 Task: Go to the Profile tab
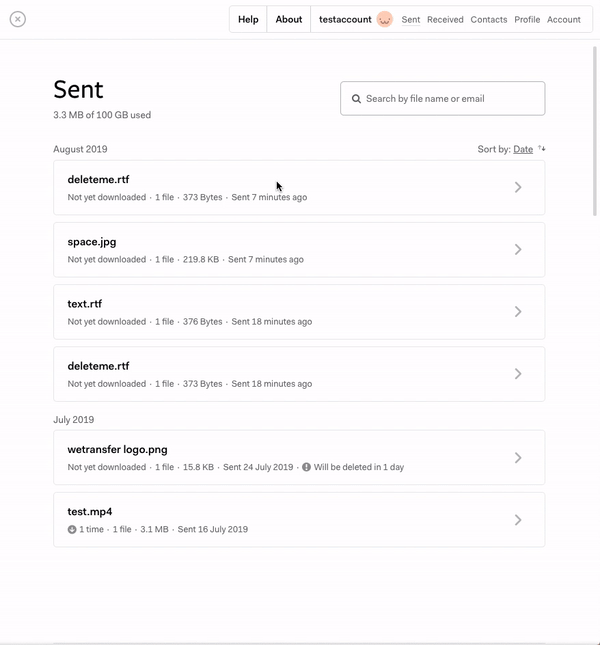[x=527, y=20]
